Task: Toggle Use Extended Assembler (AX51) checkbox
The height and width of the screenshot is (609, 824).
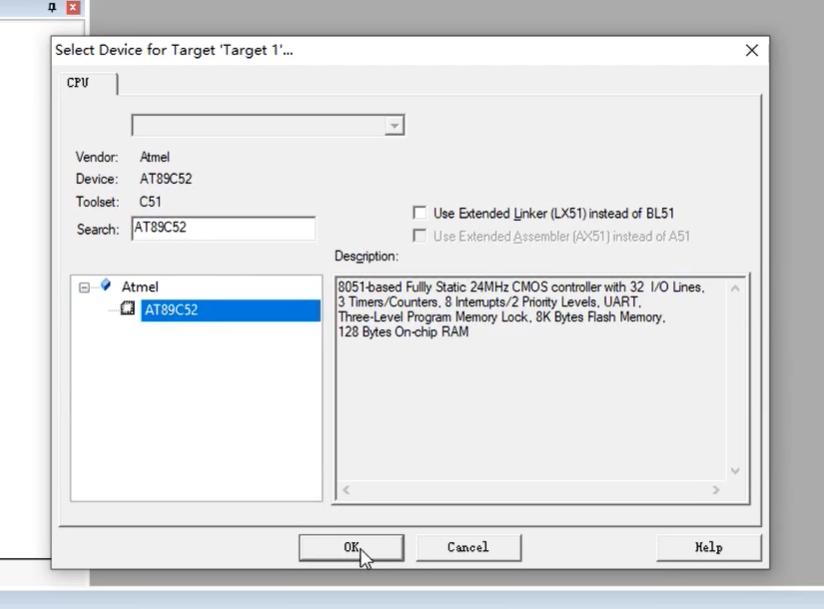Action: (419, 235)
